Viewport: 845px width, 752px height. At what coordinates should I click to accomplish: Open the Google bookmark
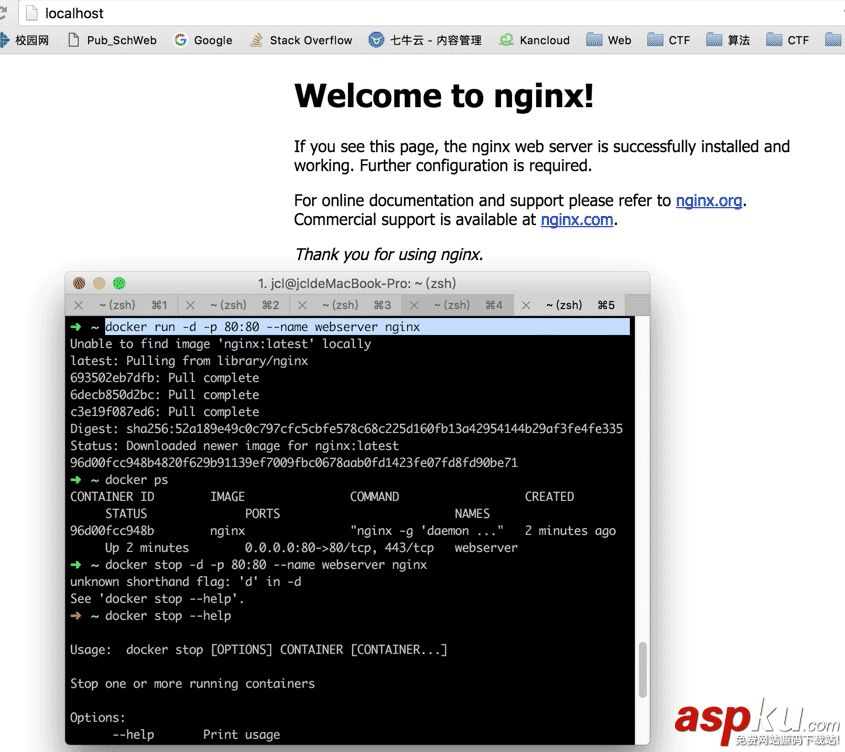(203, 40)
